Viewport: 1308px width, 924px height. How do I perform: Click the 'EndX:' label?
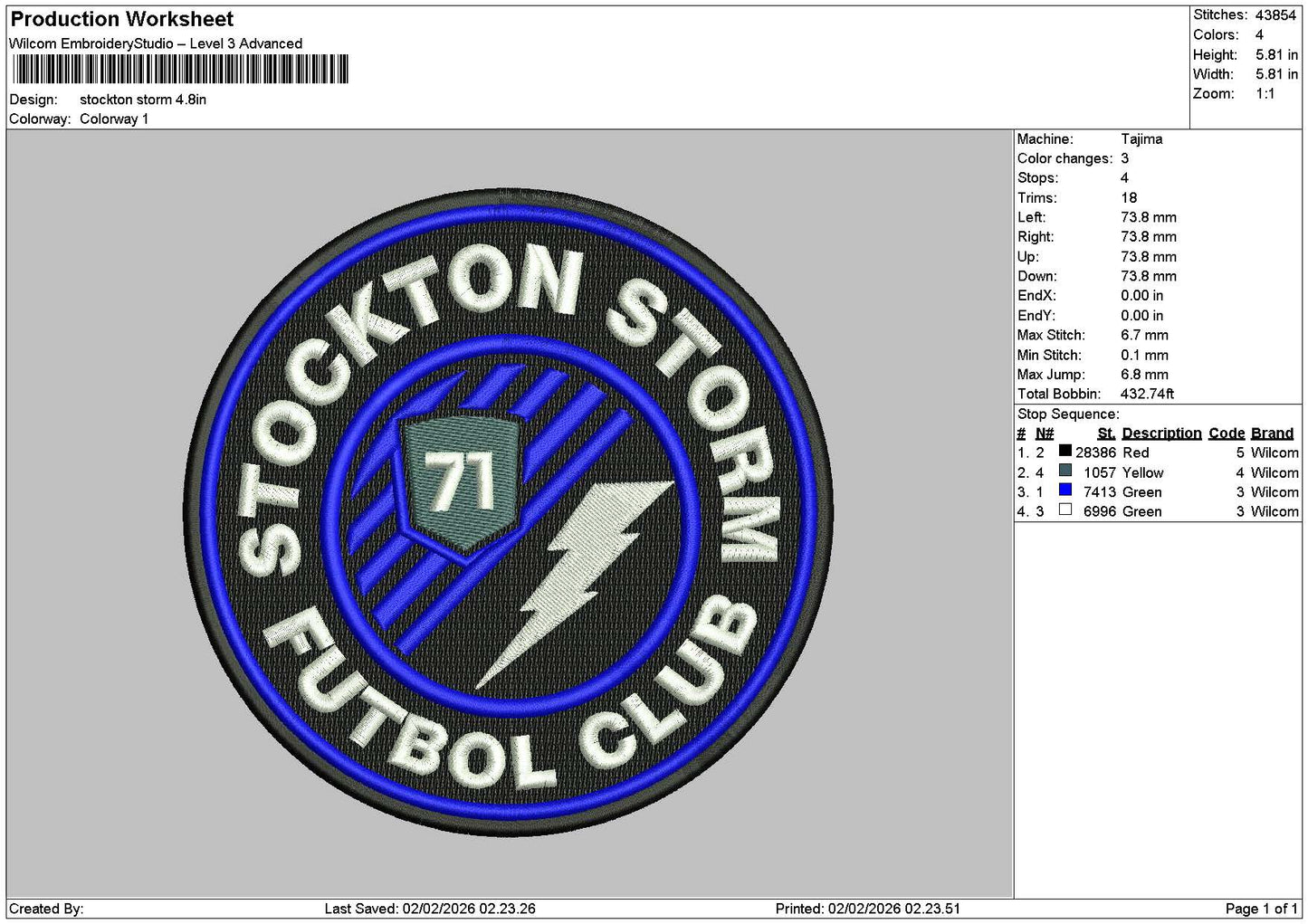(1036, 296)
